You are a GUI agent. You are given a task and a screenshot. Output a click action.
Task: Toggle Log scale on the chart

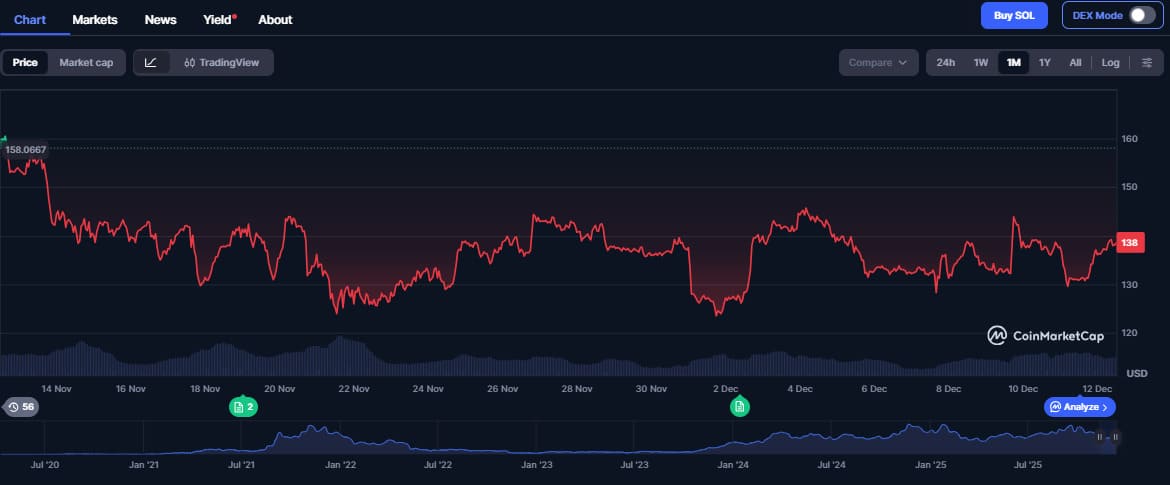(1110, 62)
